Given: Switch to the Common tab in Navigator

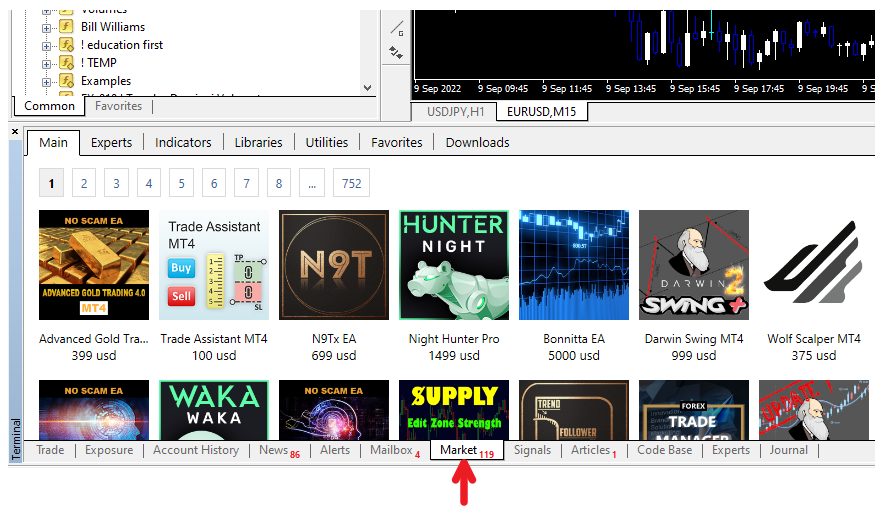Looking at the screenshot, I should [49, 106].
